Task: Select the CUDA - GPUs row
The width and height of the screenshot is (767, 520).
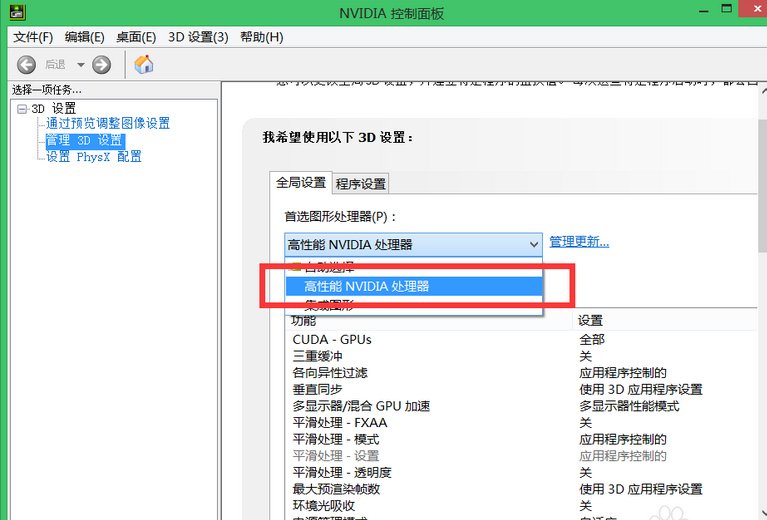Action: [332, 340]
